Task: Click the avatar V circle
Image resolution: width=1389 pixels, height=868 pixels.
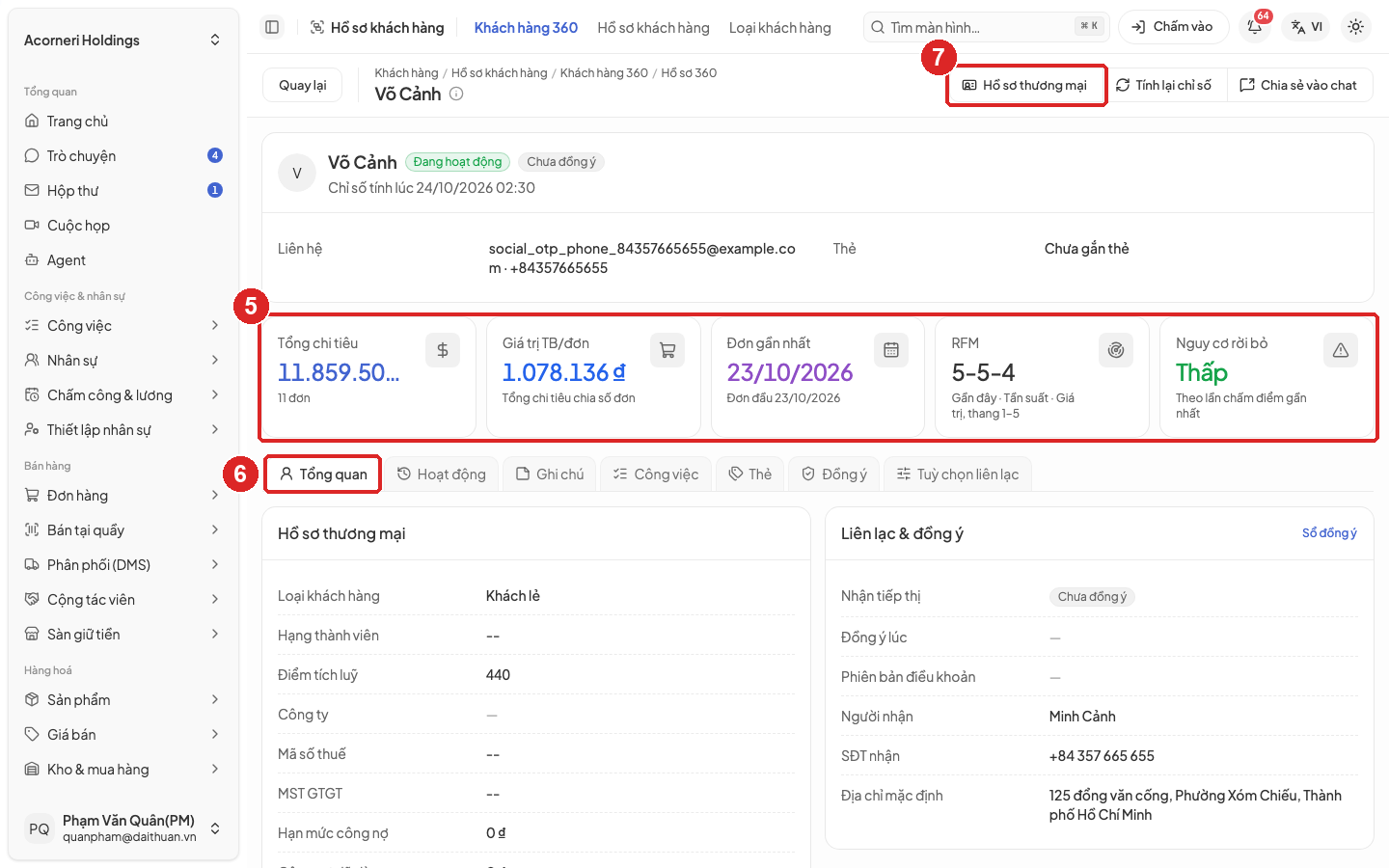Action: point(297,174)
